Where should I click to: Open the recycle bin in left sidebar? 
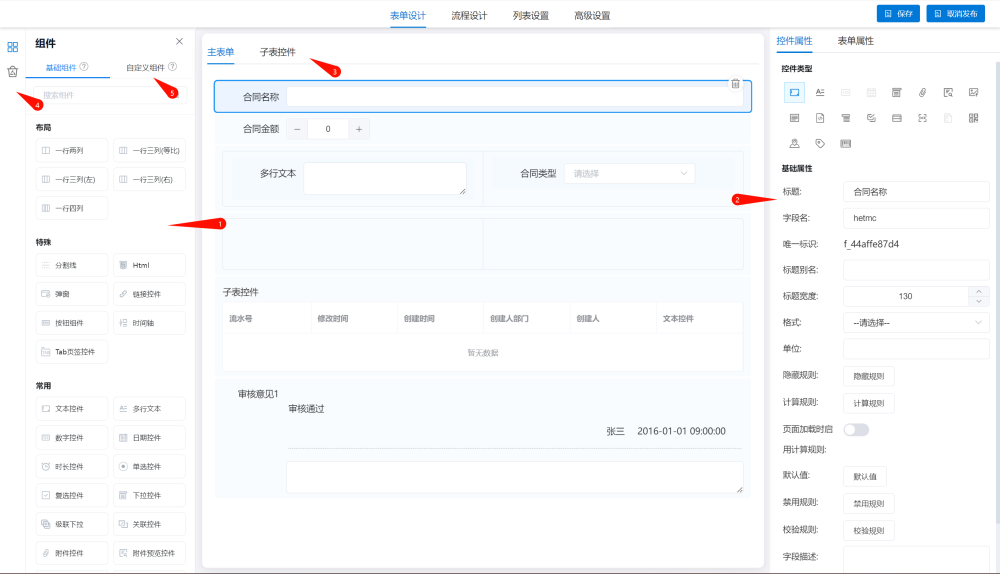click(x=13, y=71)
